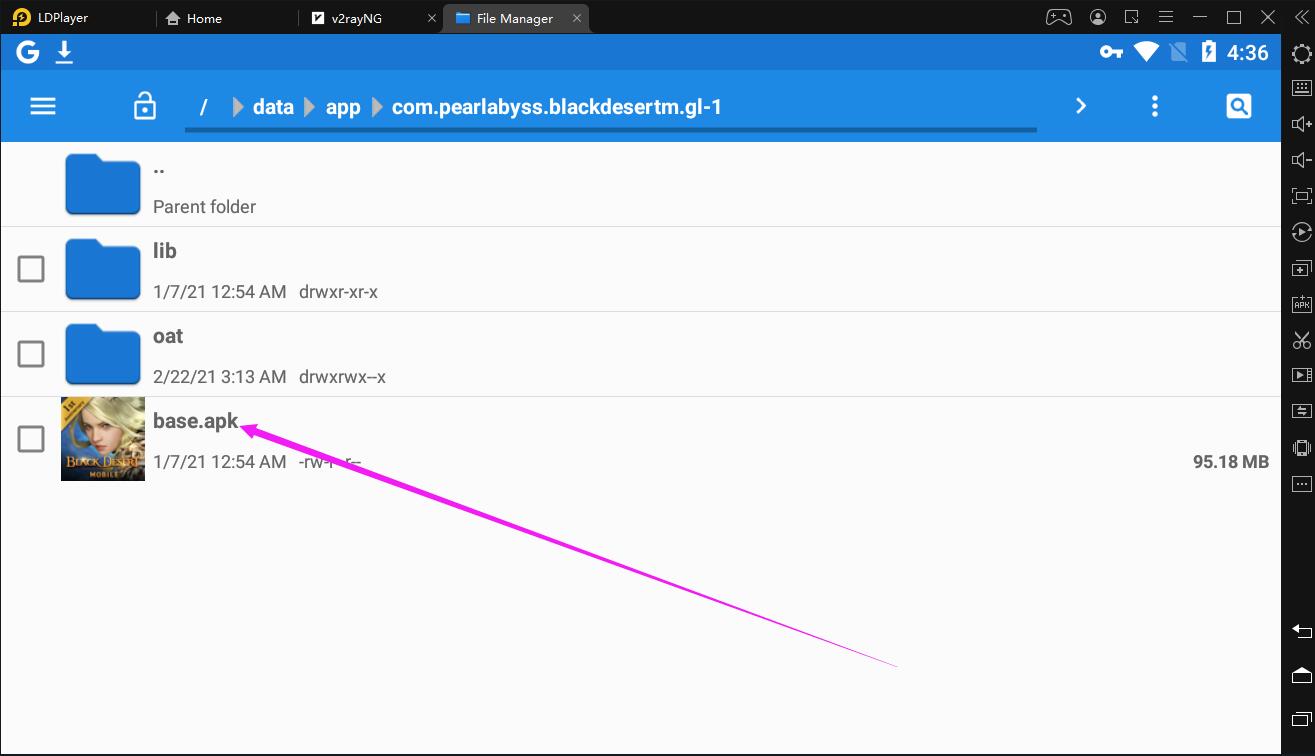The width and height of the screenshot is (1315, 756).
Task: Install APK via sidebar APK icon
Action: tap(1301, 304)
